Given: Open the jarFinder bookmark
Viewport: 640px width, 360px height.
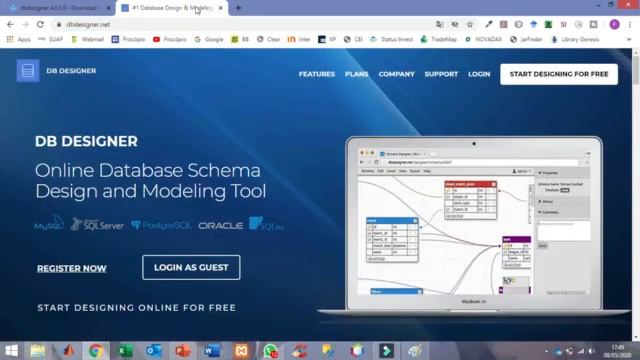Looking at the screenshot, I should click(x=527, y=40).
